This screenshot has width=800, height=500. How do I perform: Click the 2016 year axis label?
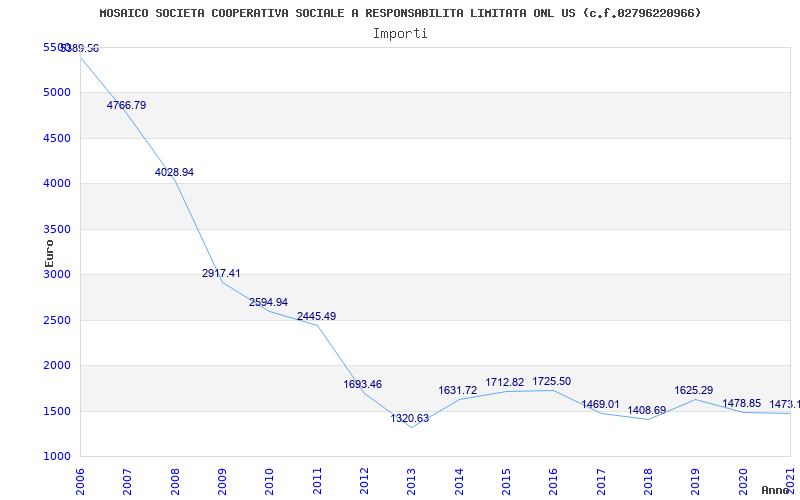pyautogui.click(x=554, y=482)
